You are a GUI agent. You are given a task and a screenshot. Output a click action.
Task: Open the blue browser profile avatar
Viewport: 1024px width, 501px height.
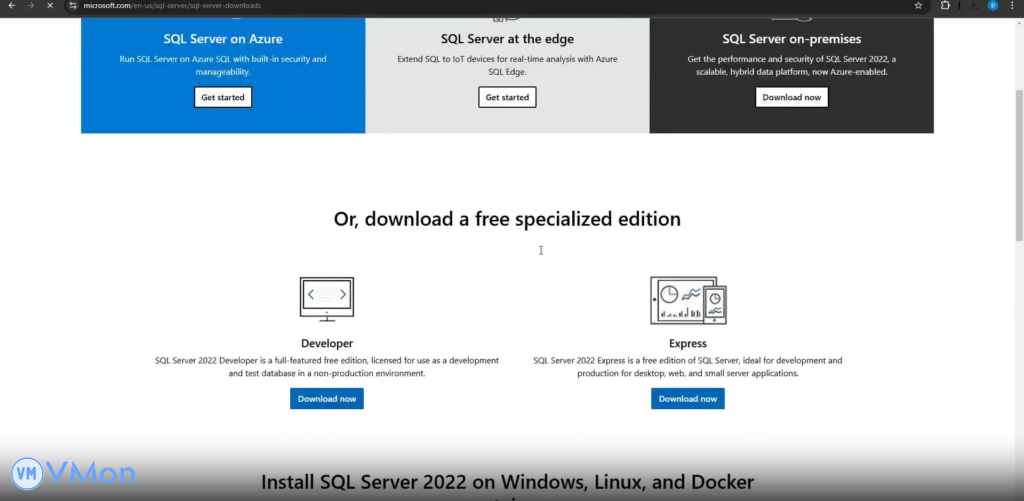(993, 5)
